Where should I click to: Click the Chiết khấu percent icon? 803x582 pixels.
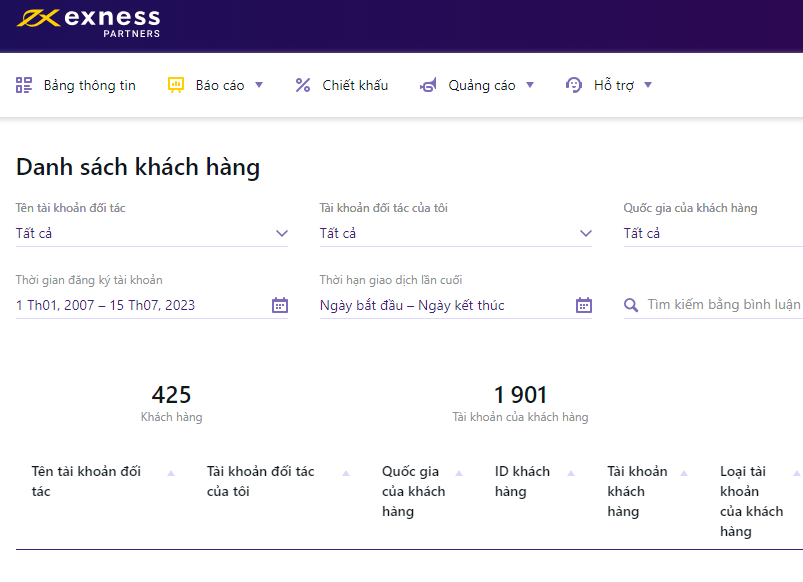pos(303,85)
